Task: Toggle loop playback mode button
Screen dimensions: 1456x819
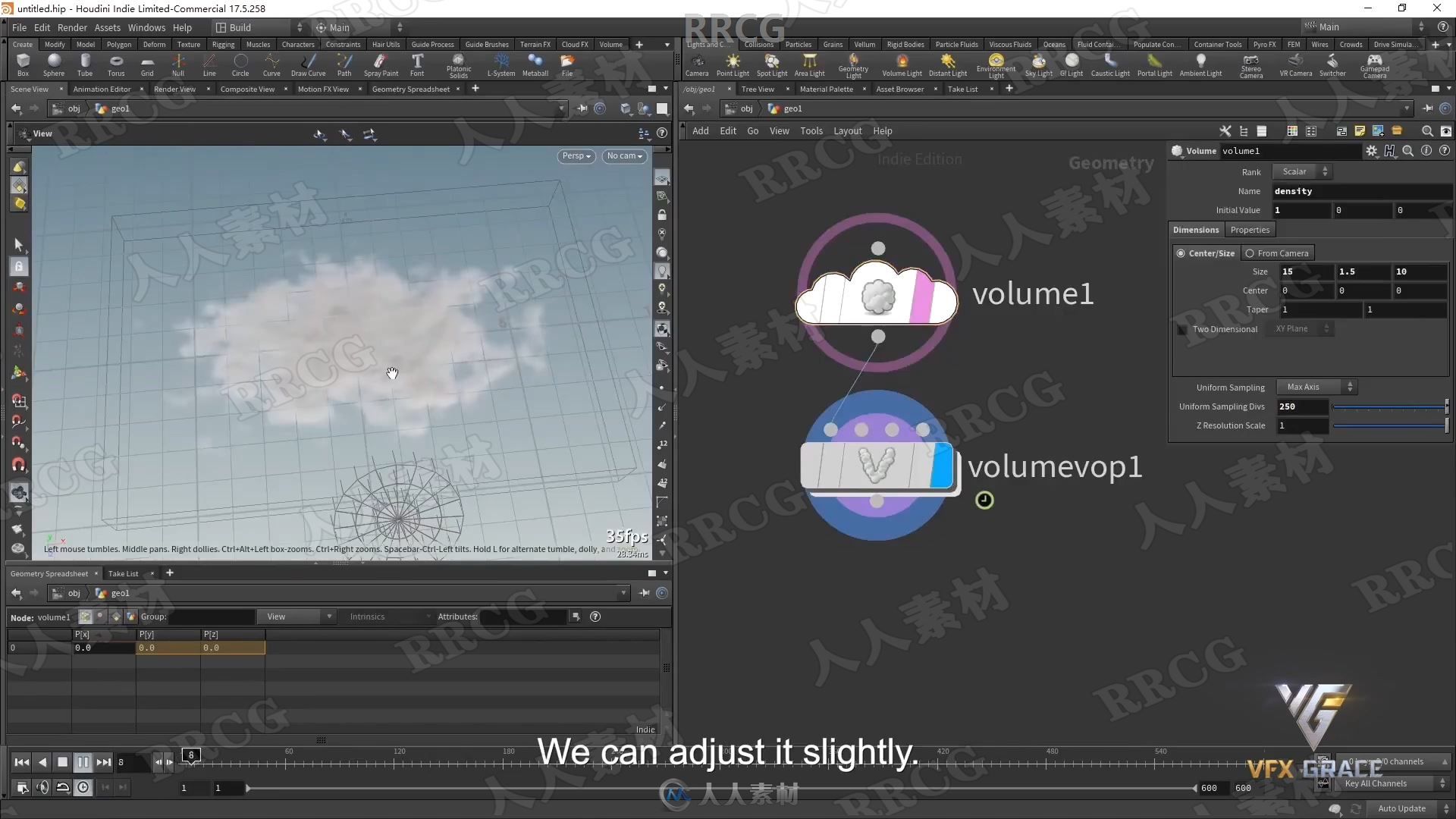Action: point(63,788)
